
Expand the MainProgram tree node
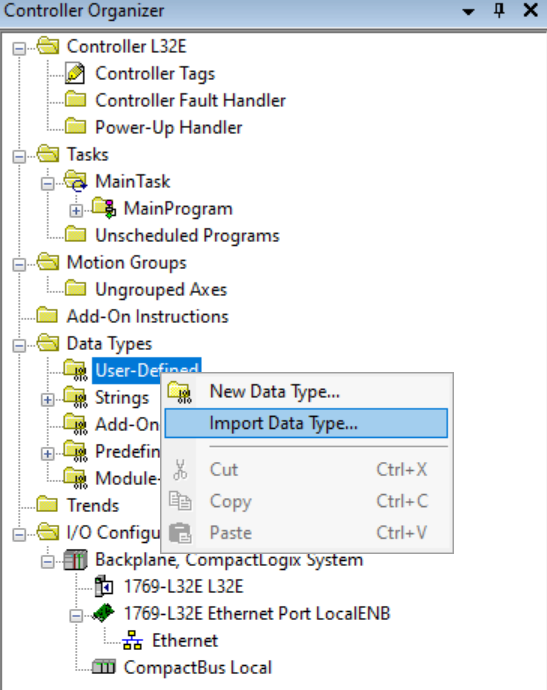[x=76, y=211]
